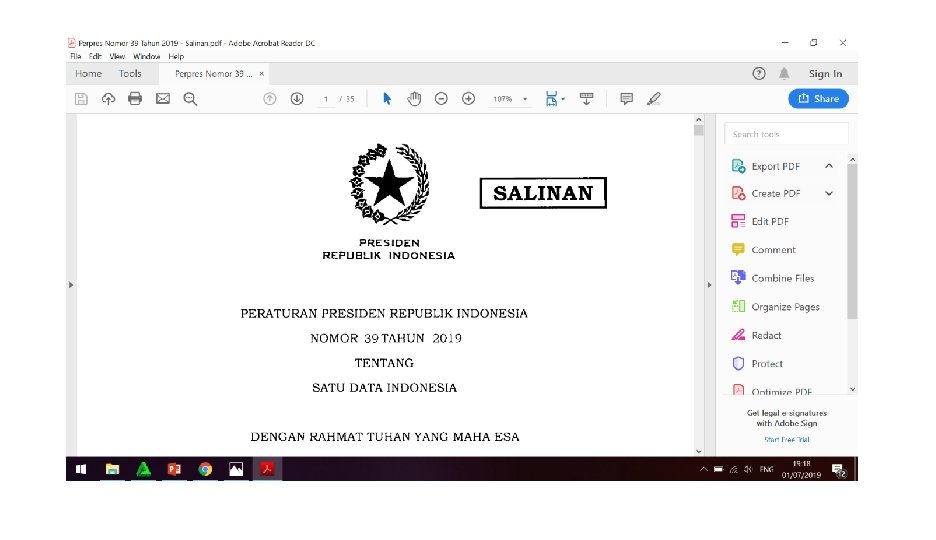Upload file to cloud icon
This screenshot has height=540, width=936.
click(x=108, y=99)
